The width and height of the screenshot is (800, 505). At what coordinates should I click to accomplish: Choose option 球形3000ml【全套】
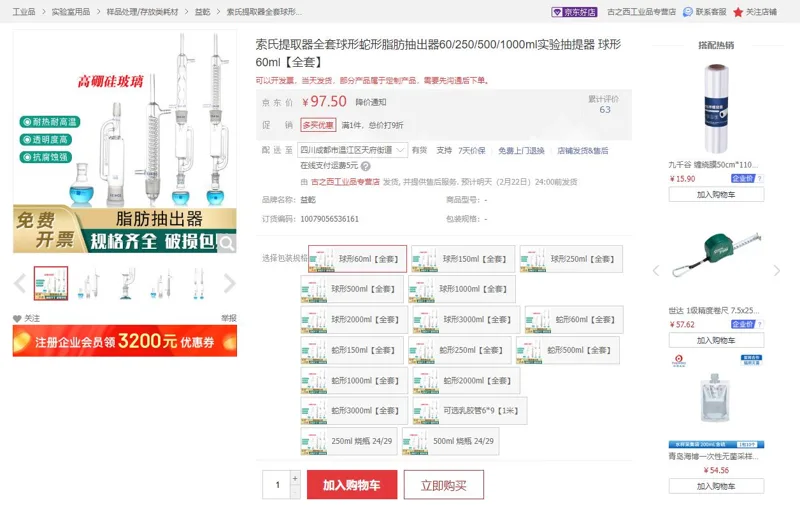pos(466,319)
